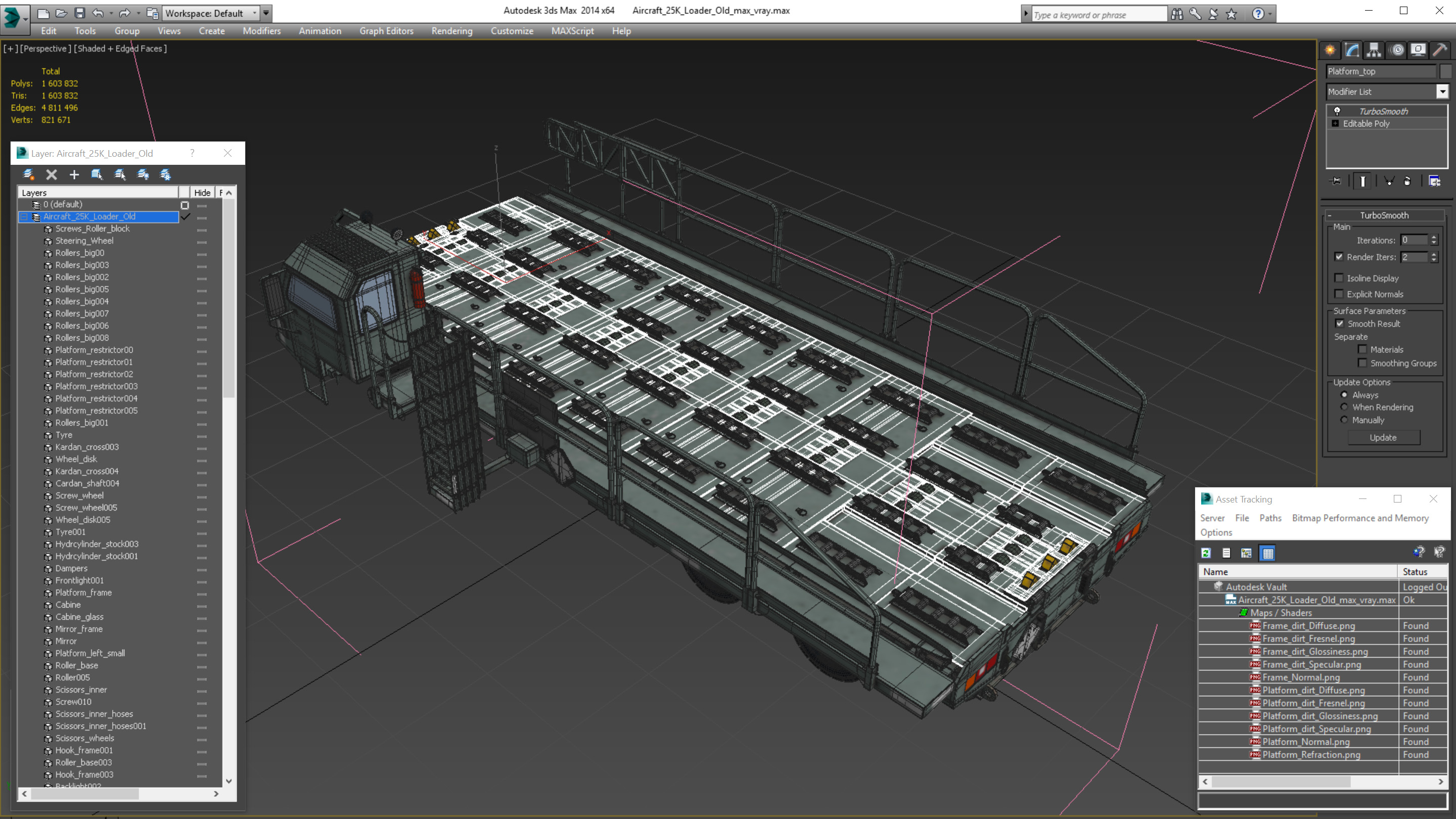1456x819 pixels.
Task: Select the Animation menu item
Action: click(x=318, y=30)
